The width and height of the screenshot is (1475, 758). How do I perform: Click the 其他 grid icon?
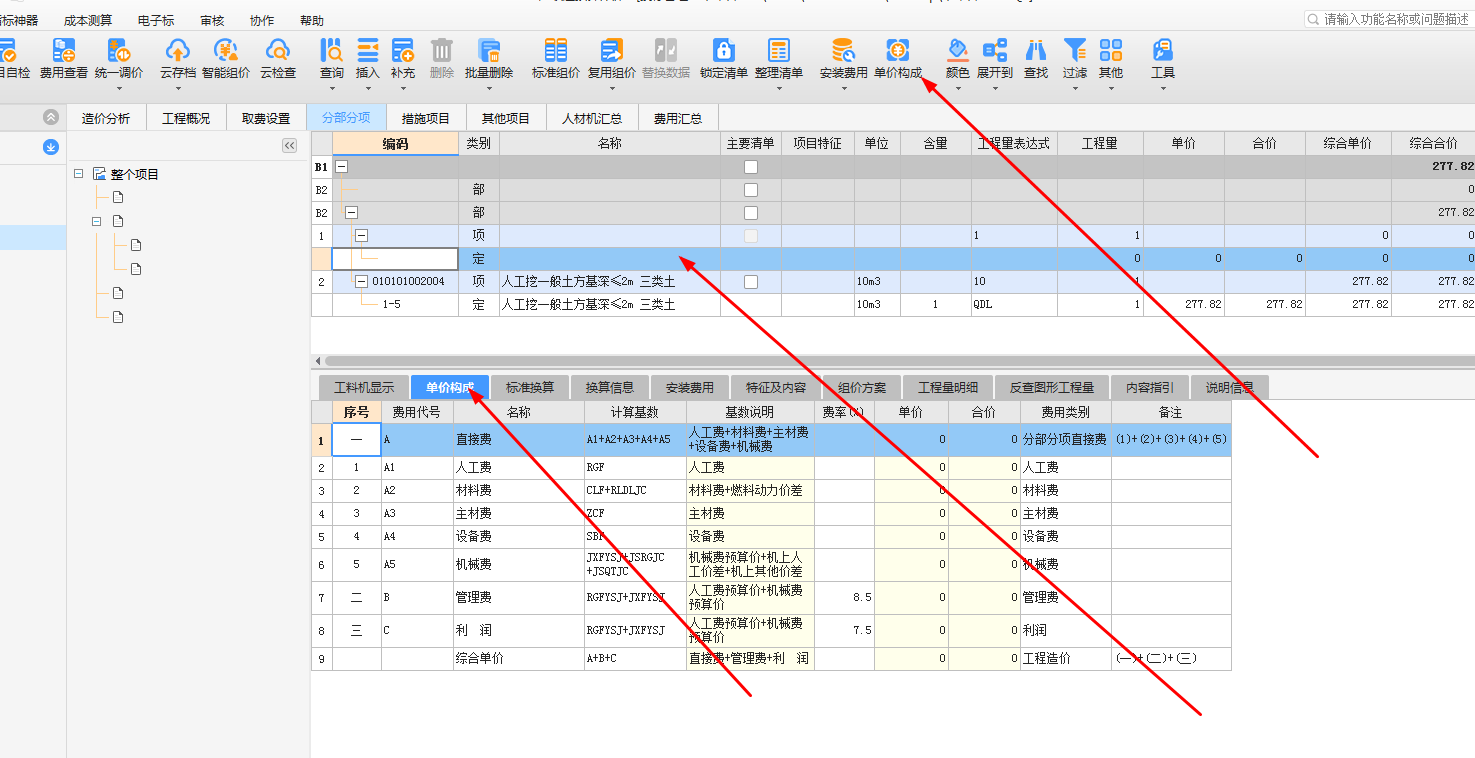point(1111,50)
